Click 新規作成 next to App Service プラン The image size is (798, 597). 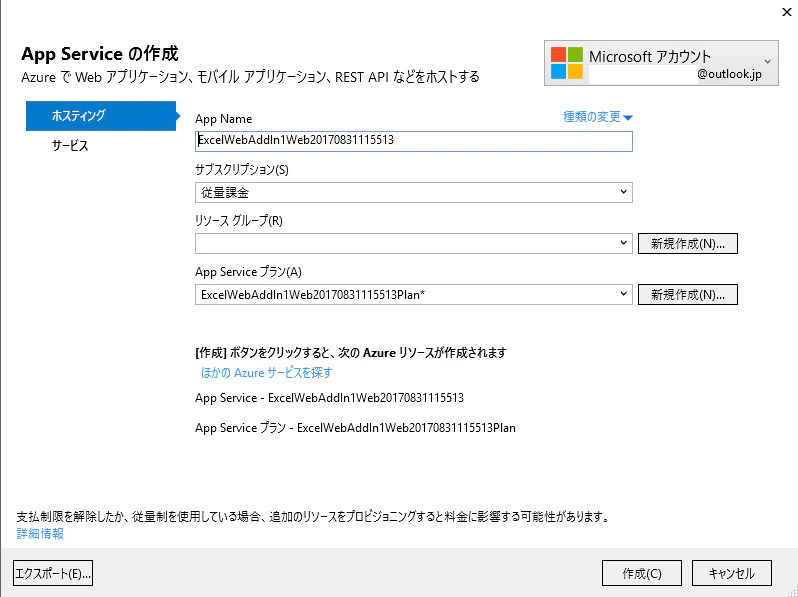pos(688,294)
